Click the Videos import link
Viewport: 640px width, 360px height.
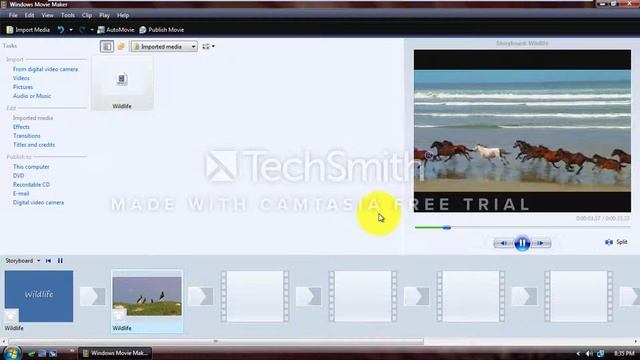(x=21, y=78)
